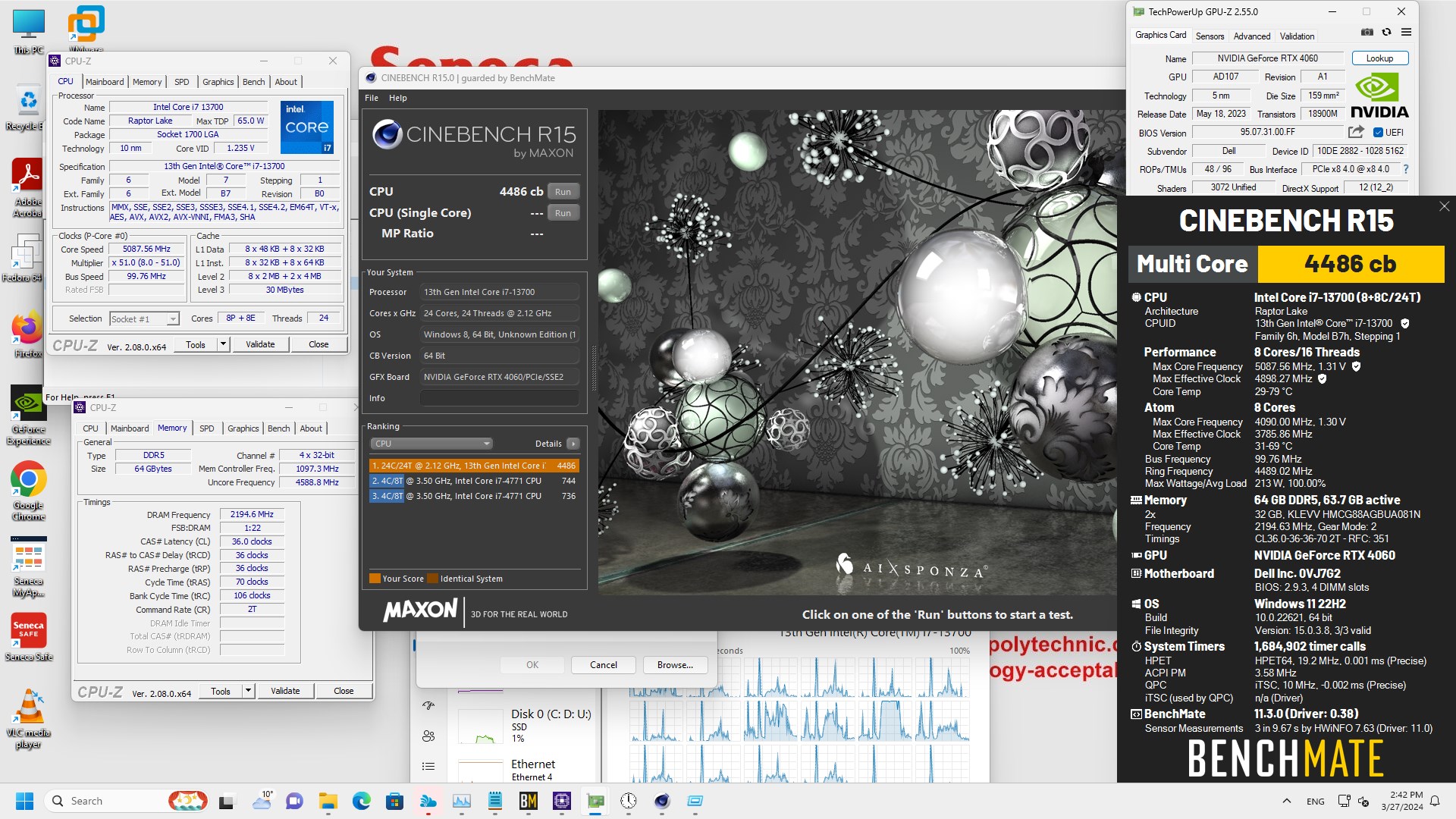The height and width of the screenshot is (819, 1456).
Task: Click the BenchMate BM taskbar icon
Action: [529, 801]
